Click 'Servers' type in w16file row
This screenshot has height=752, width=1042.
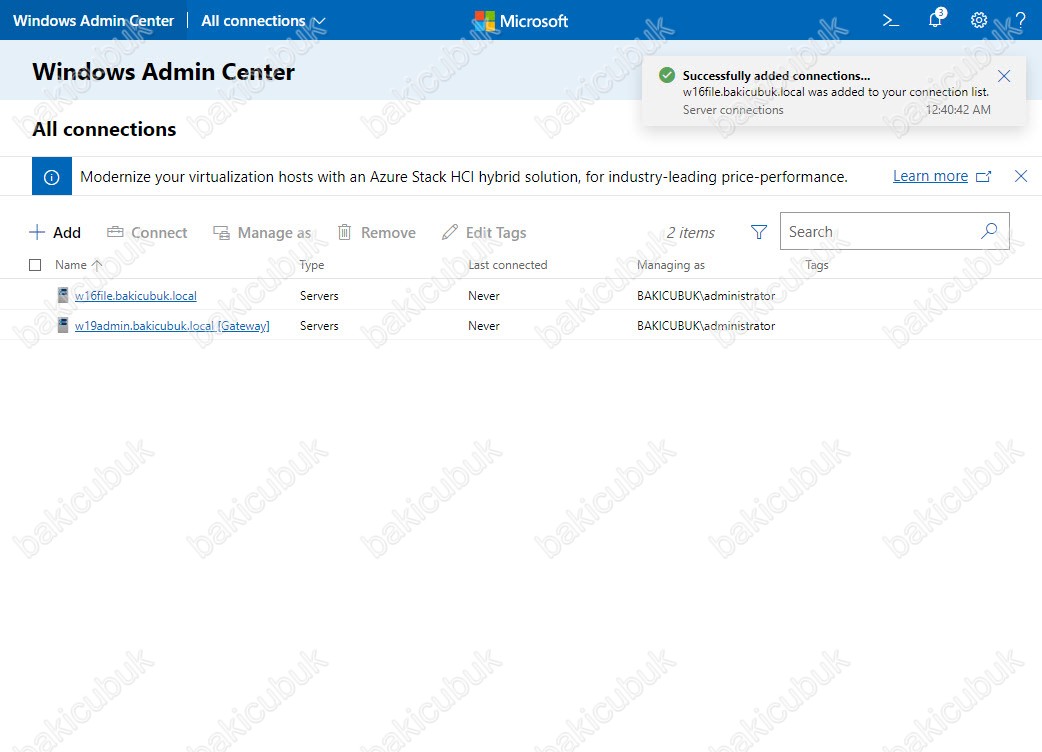pyautogui.click(x=319, y=296)
